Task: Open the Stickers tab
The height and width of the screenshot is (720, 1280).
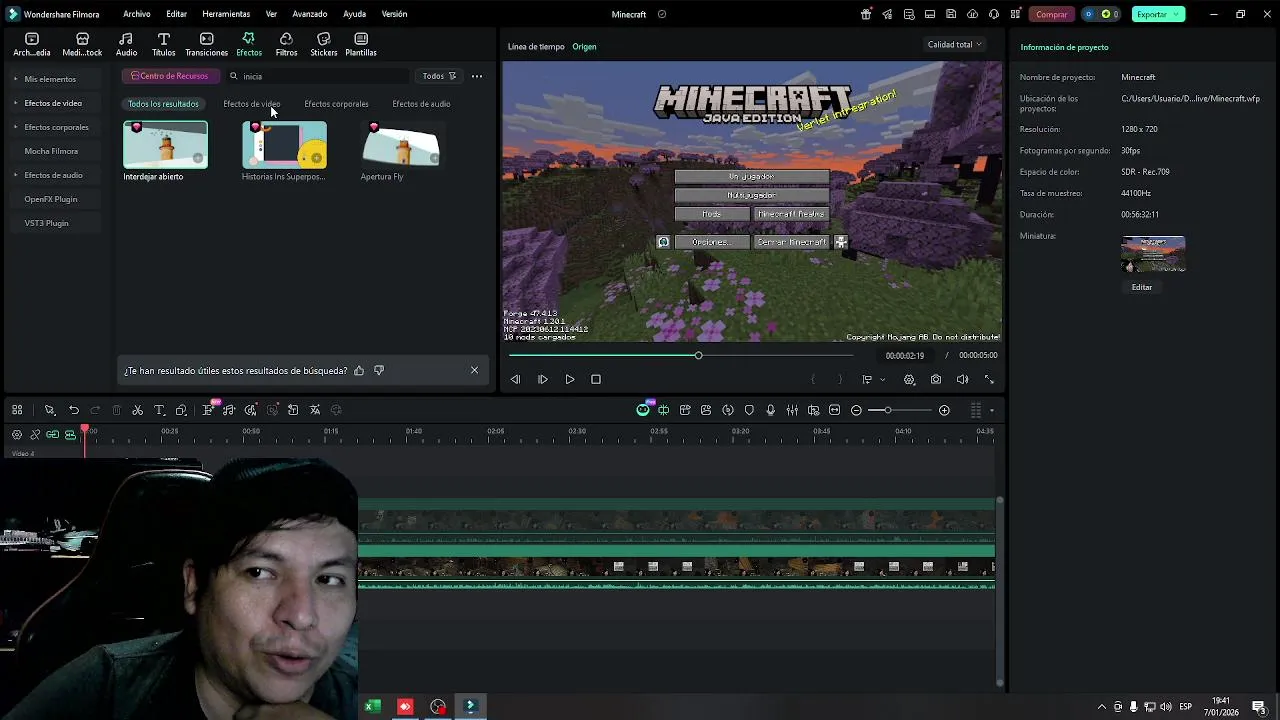Action: (x=323, y=44)
